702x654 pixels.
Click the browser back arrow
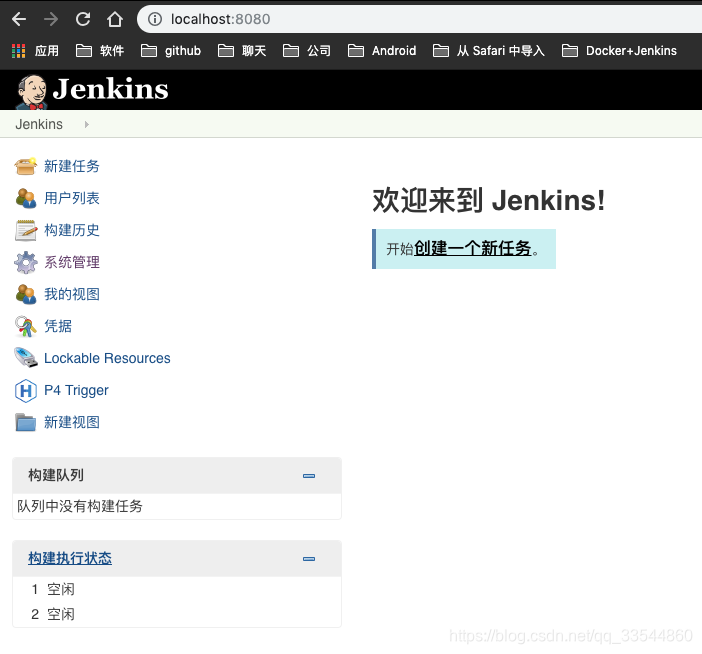(x=19, y=19)
